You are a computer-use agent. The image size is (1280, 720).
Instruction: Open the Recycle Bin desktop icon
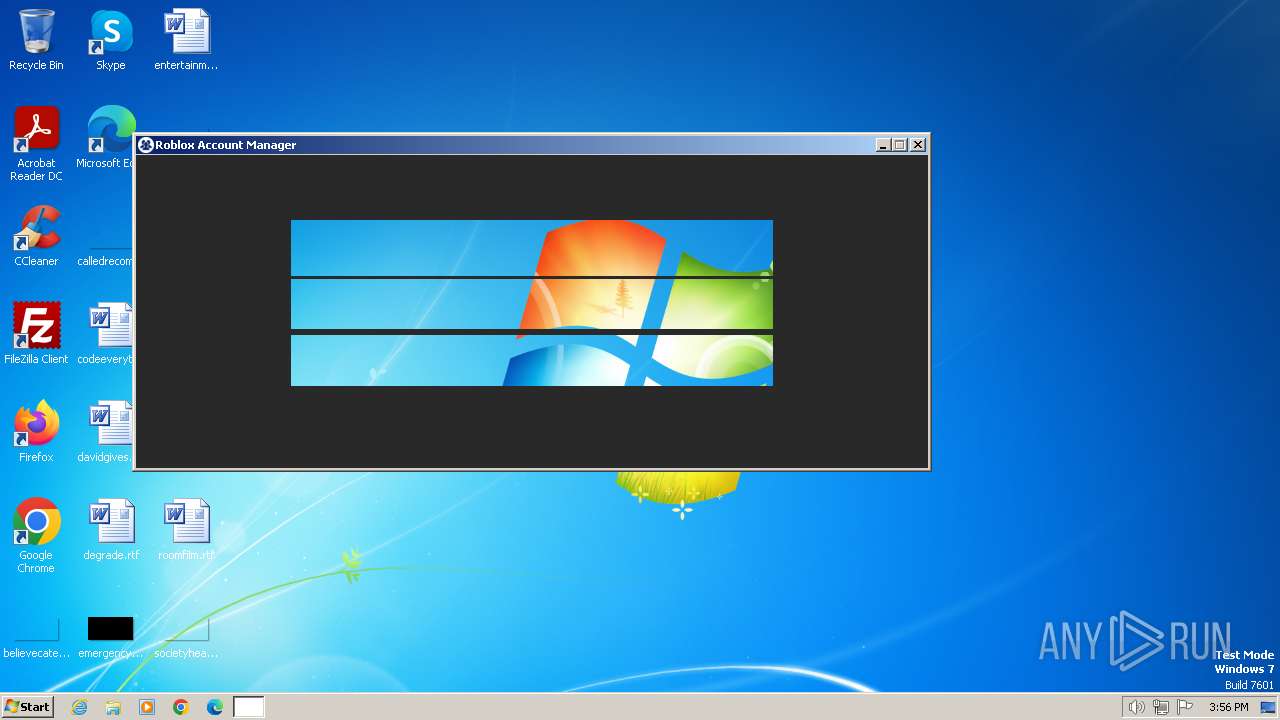(36, 40)
